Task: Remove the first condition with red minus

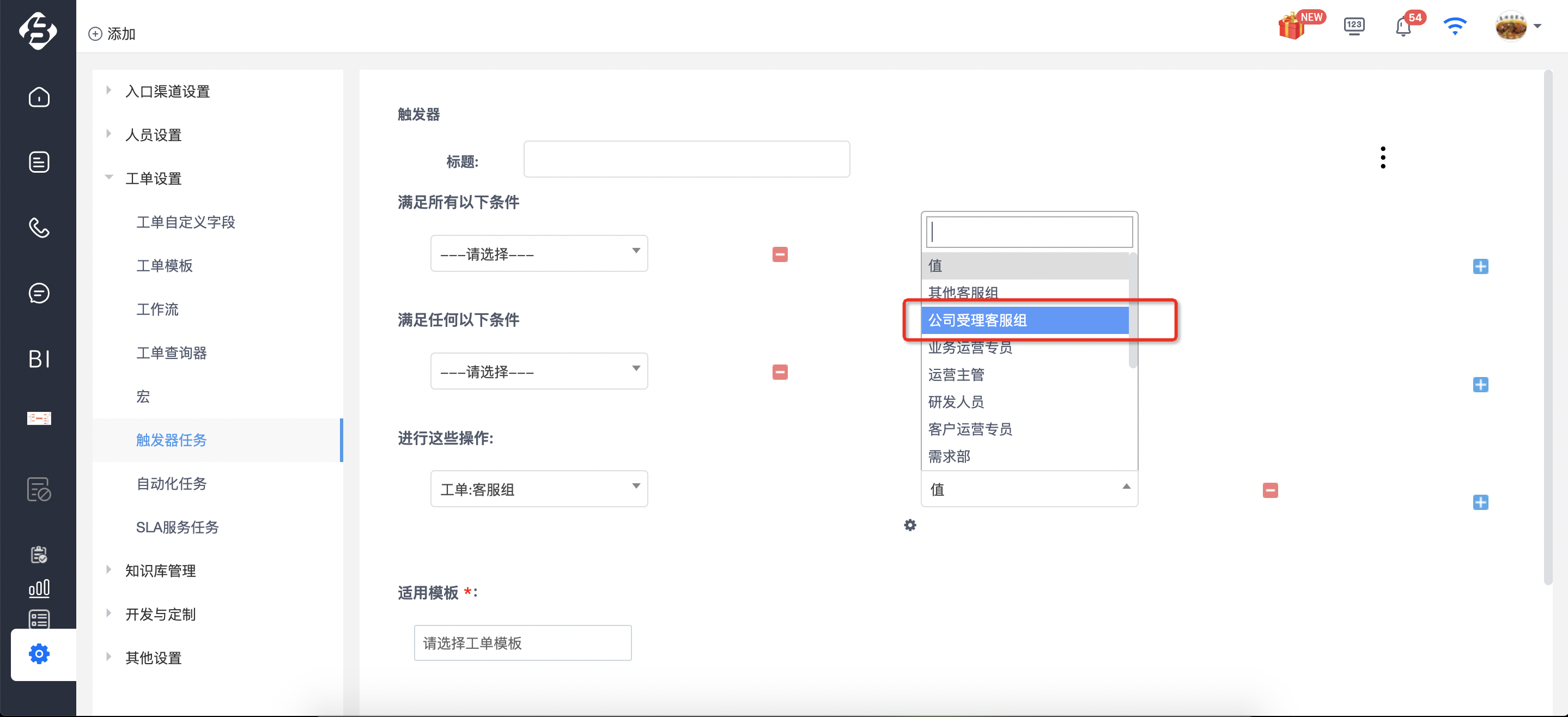Action: (x=780, y=254)
